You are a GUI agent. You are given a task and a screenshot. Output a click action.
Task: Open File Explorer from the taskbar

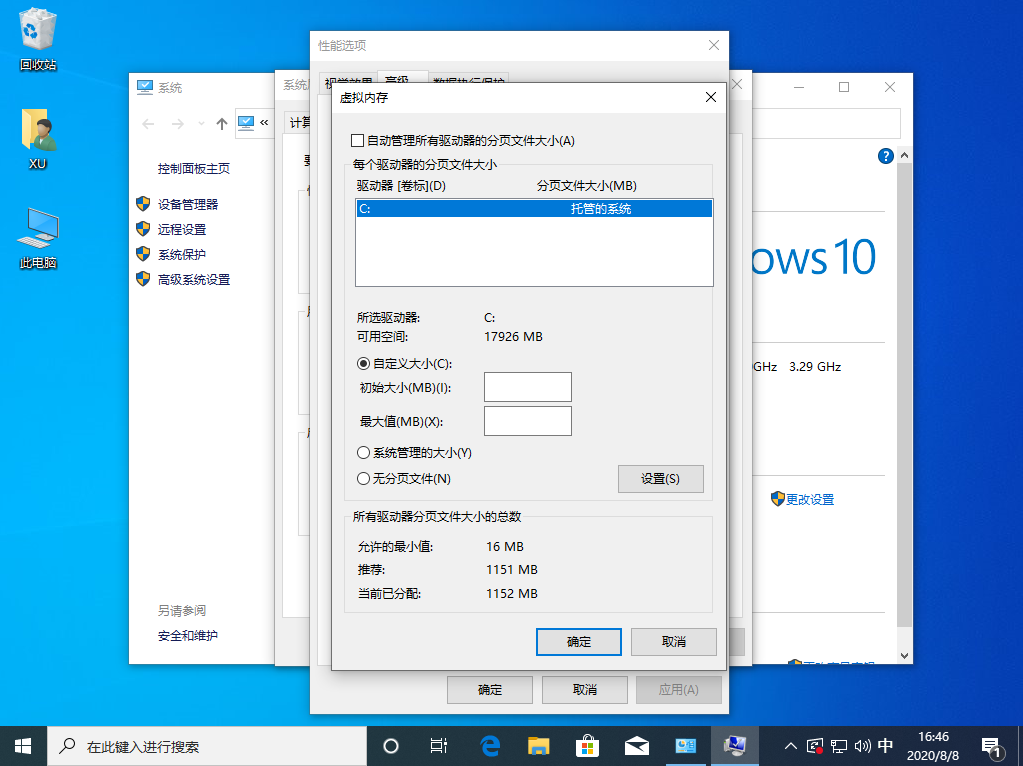tap(538, 745)
